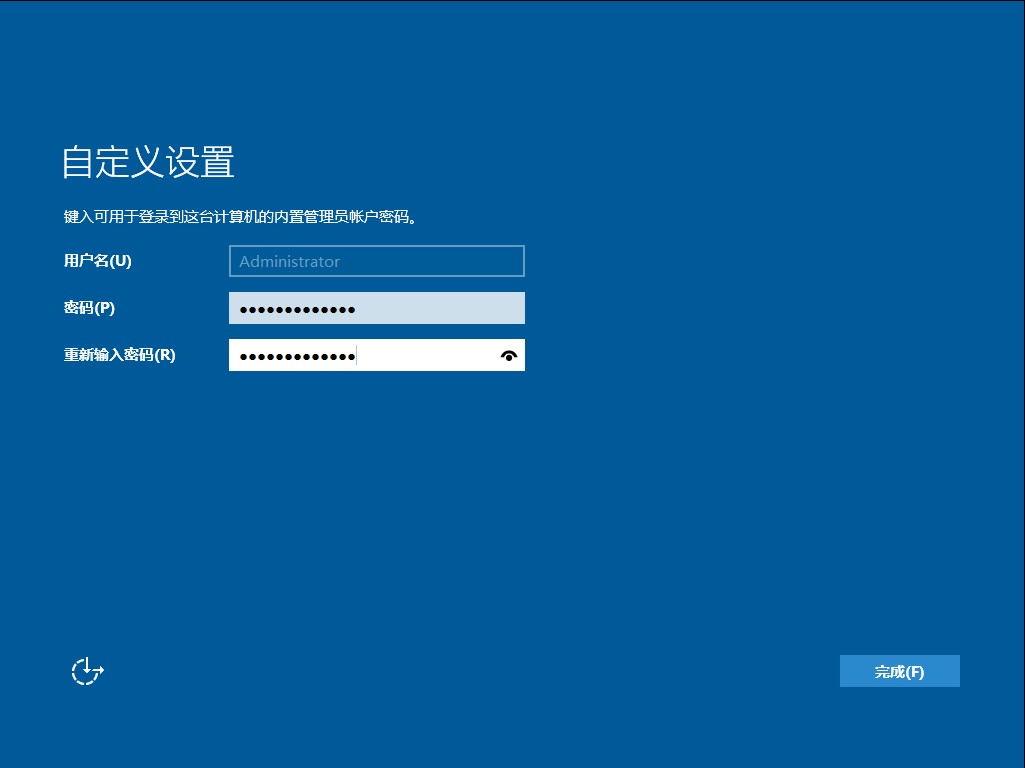Open the Ease of Access icon
Viewport: 1025px width, 768px height.
[88, 671]
